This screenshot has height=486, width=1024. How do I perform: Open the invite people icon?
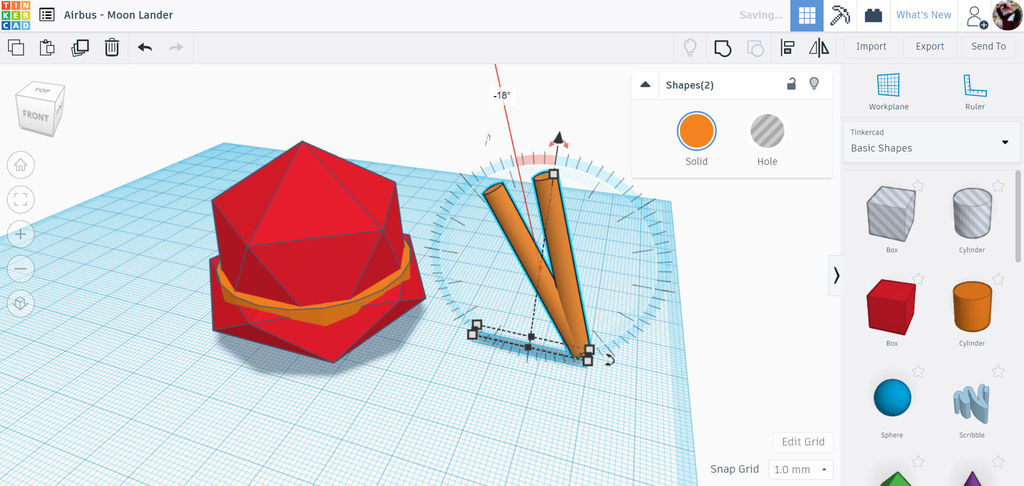[x=977, y=16]
